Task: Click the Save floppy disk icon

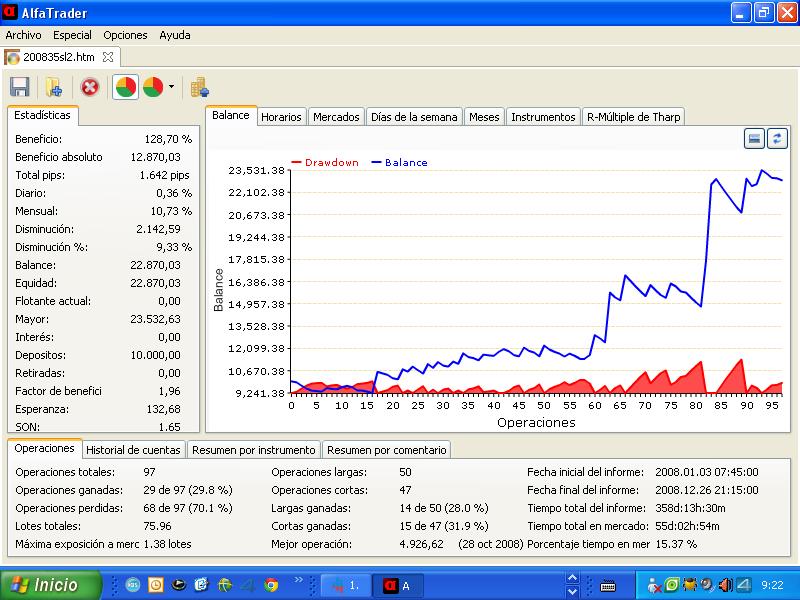Action: point(19,87)
